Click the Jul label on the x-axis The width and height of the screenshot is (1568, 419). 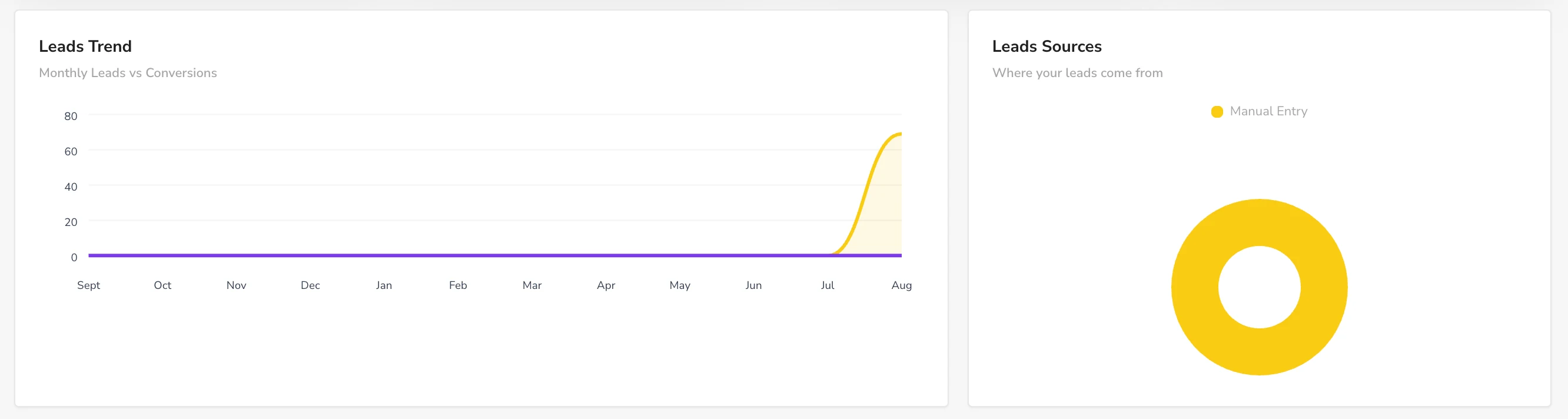(x=827, y=285)
